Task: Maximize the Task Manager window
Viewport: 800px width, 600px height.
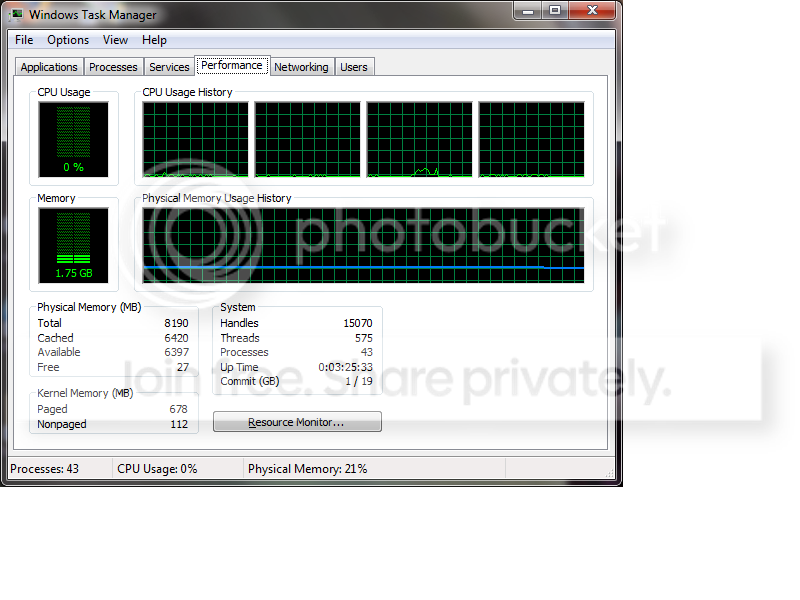Action: [555, 10]
